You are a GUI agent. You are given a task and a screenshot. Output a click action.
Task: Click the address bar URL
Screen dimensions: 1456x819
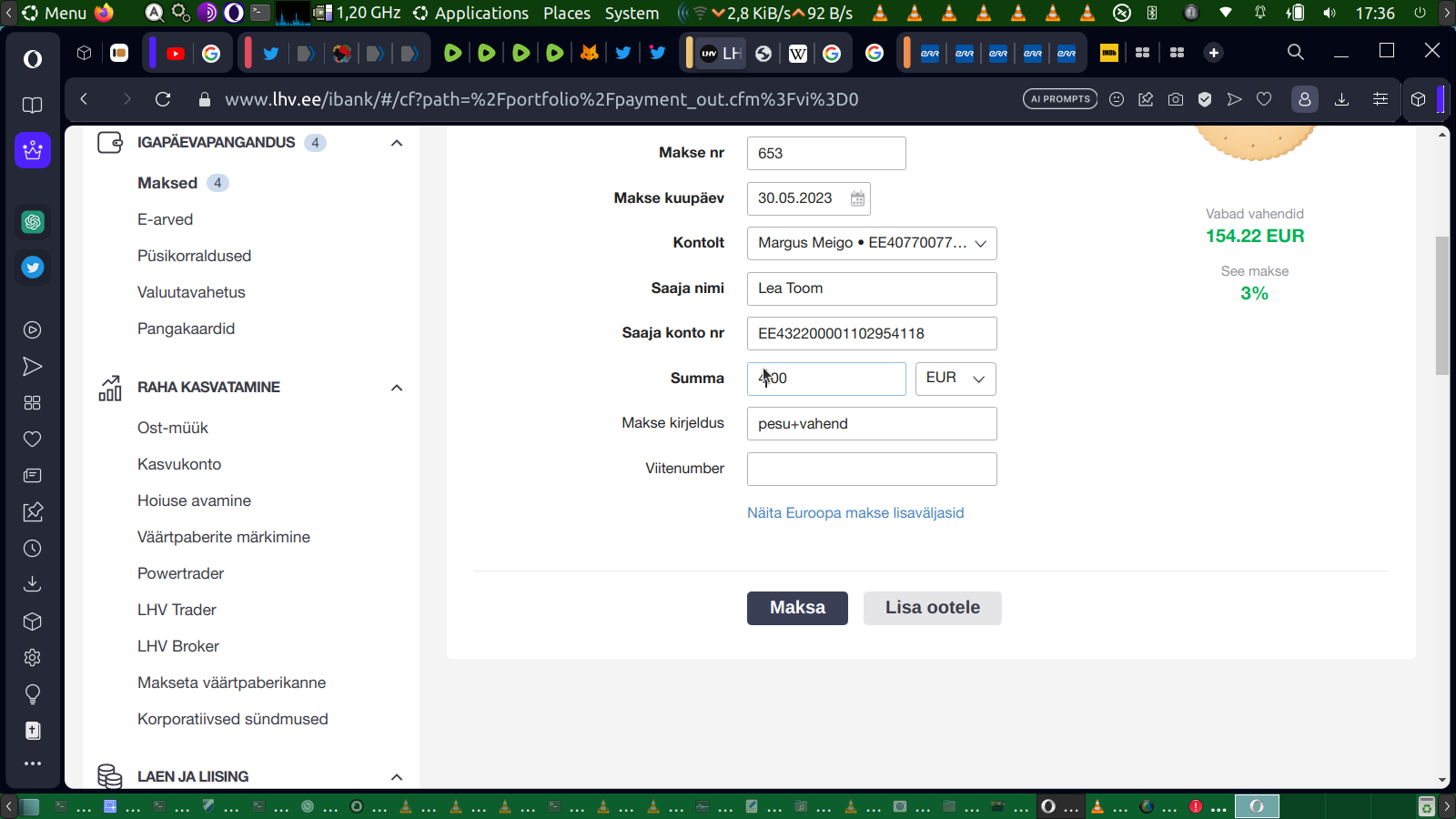(x=541, y=99)
